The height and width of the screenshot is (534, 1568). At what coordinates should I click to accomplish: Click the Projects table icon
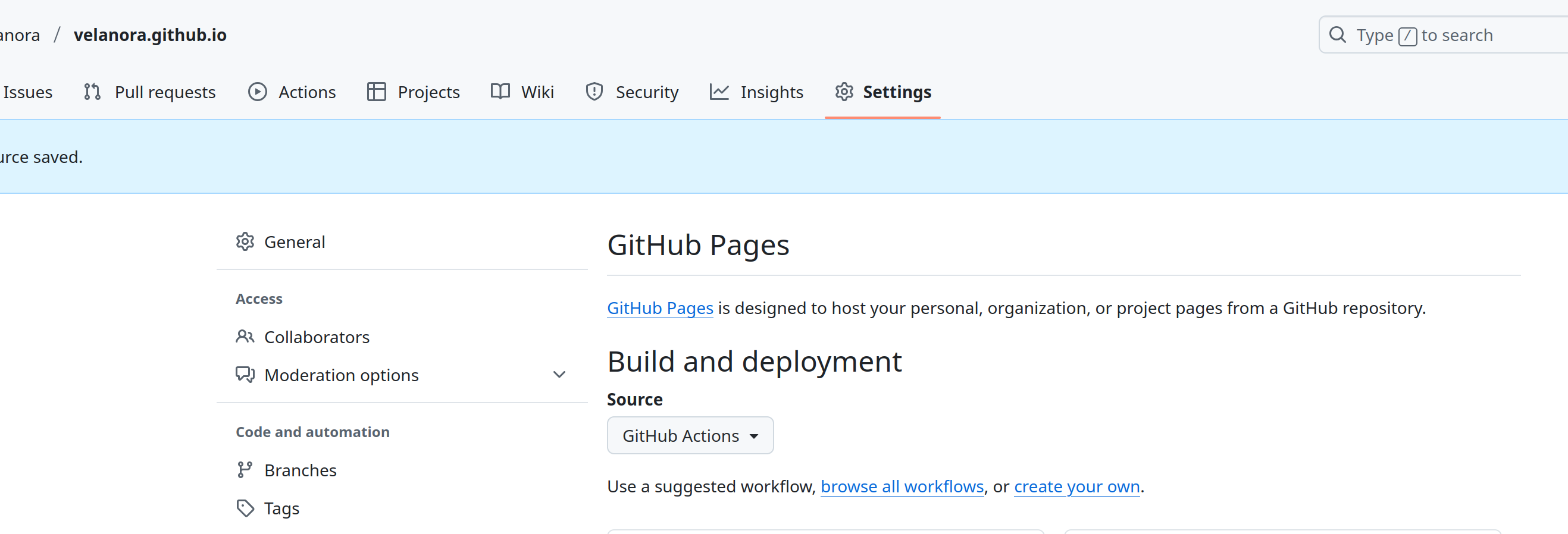point(376,92)
